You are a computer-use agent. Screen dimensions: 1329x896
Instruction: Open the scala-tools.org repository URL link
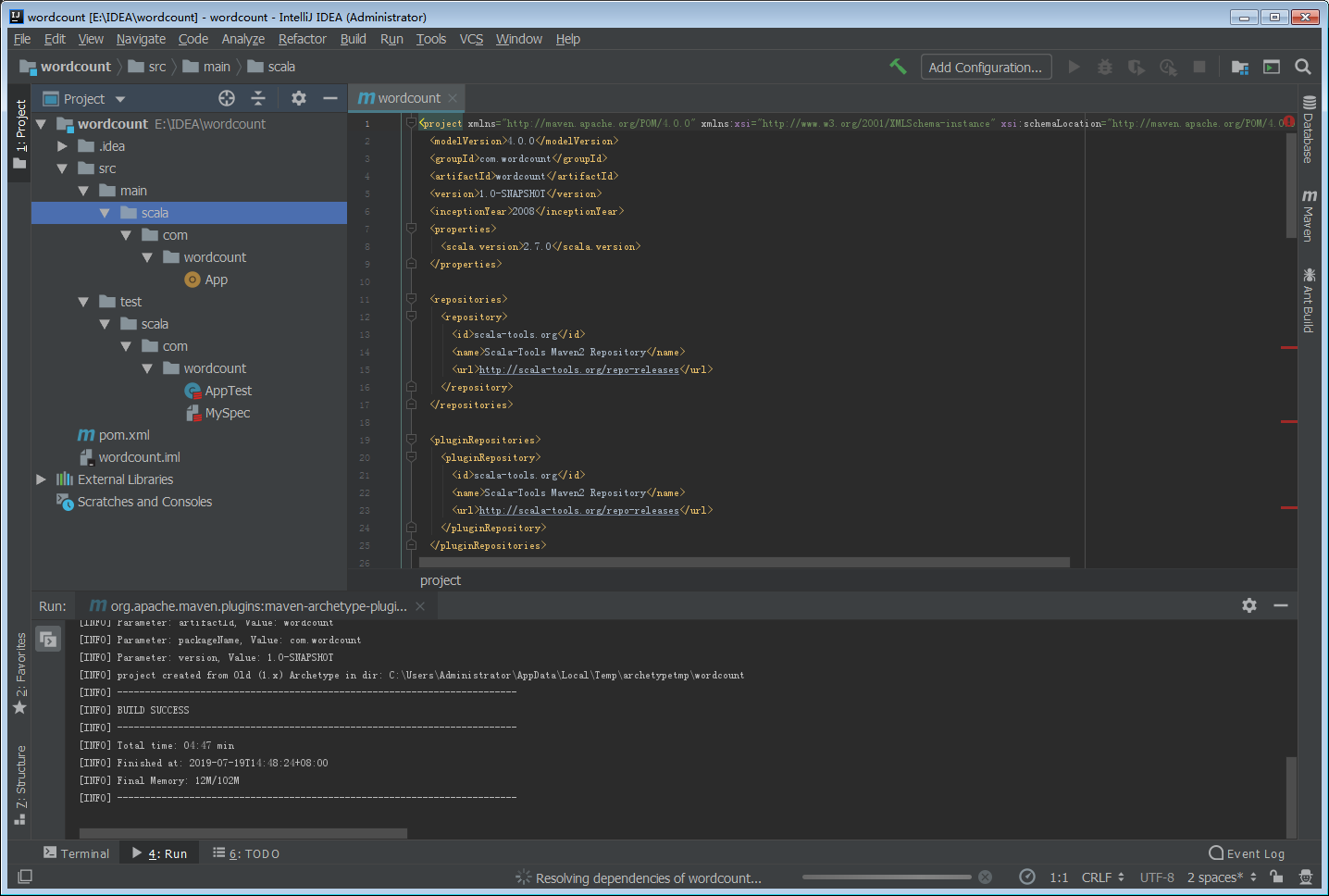[578, 369]
